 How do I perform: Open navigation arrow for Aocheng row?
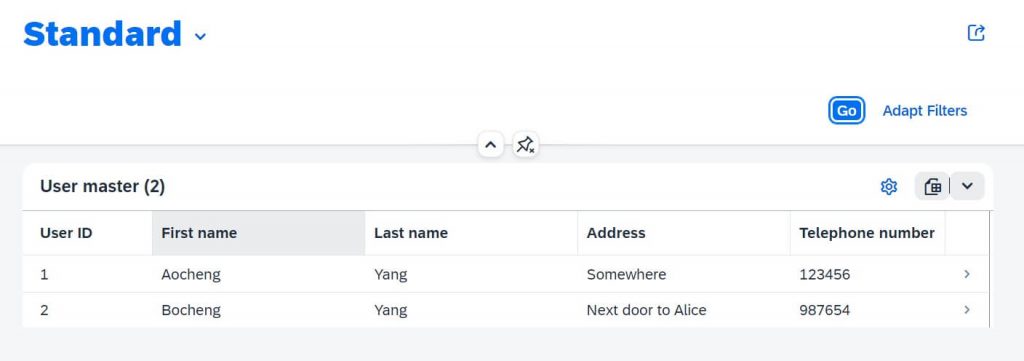(967, 274)
